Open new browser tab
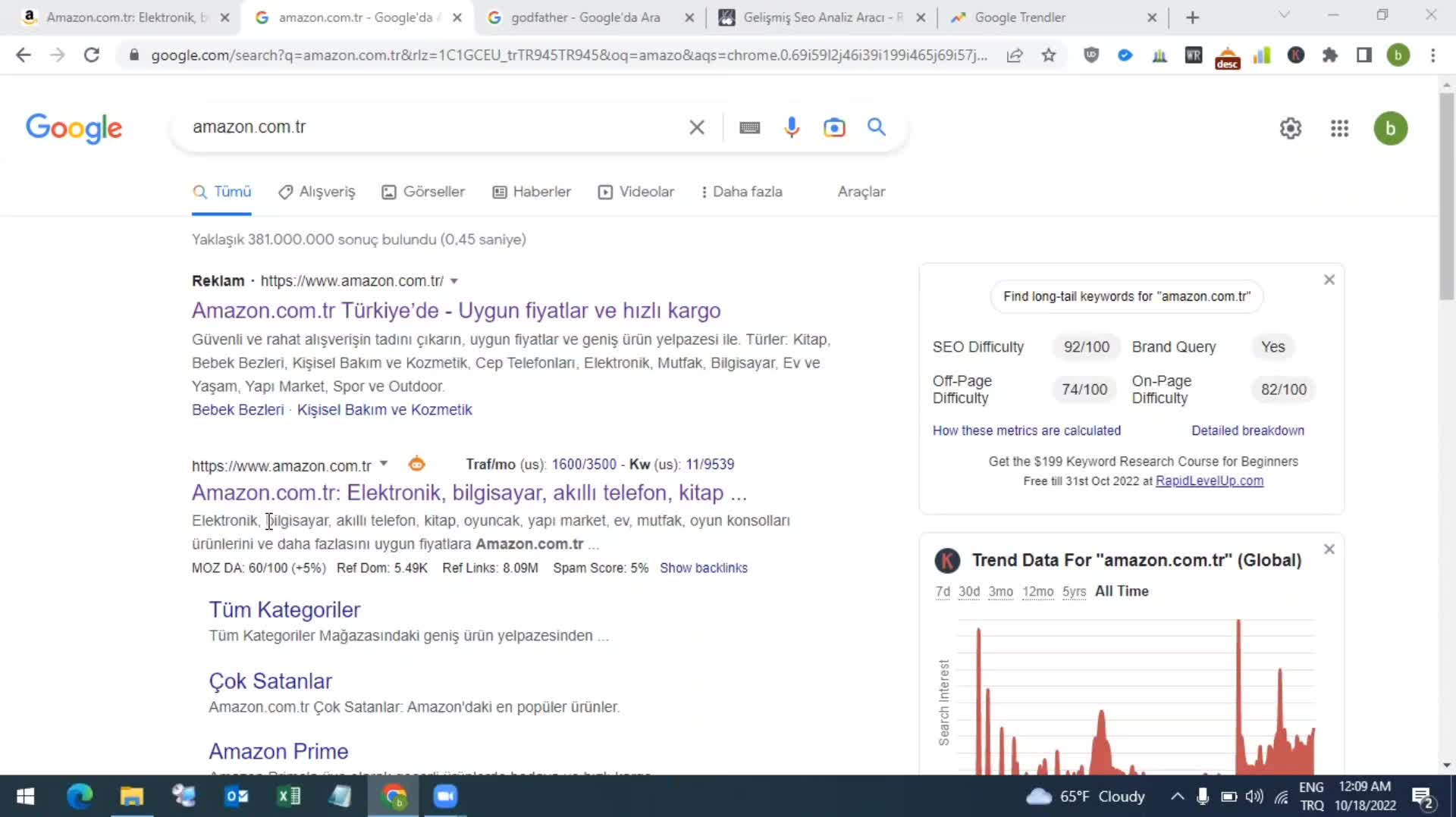 [x=1193, y=17]
